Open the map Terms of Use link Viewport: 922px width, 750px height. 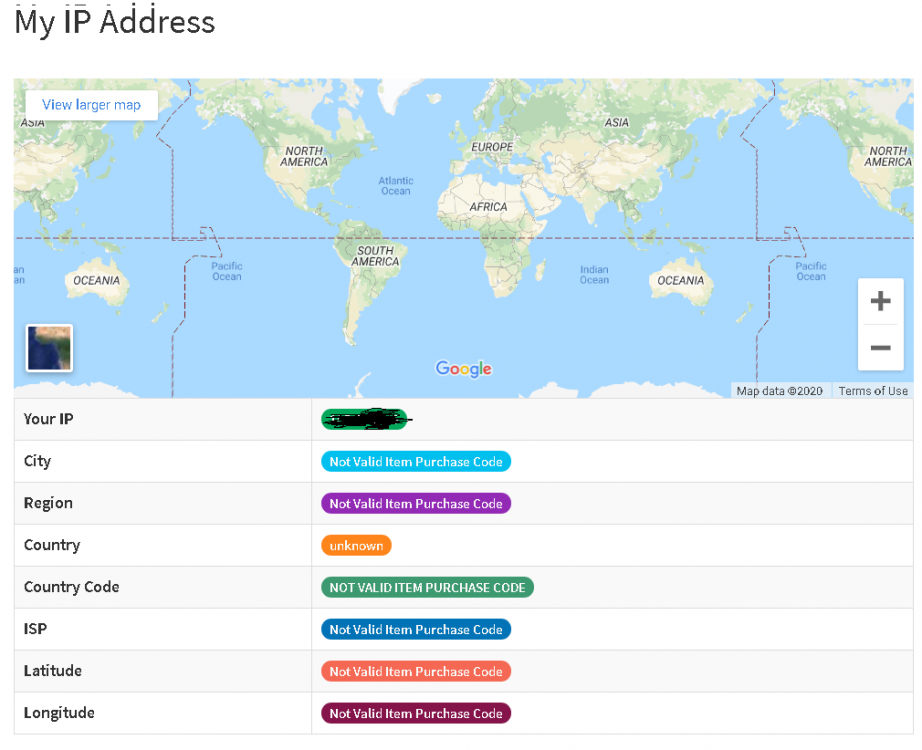[873, 391]
